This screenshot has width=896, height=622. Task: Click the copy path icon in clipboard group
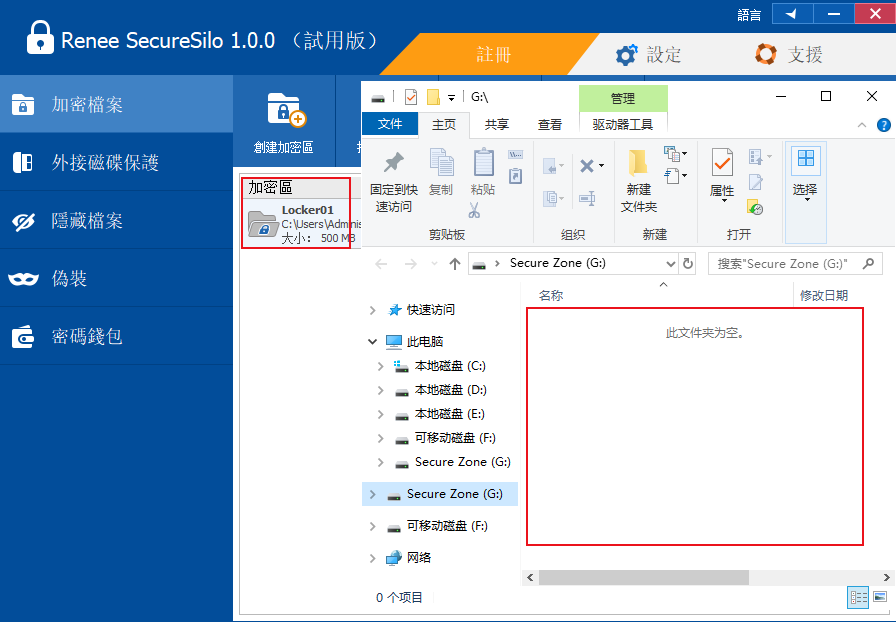click(x=515, y=154)
